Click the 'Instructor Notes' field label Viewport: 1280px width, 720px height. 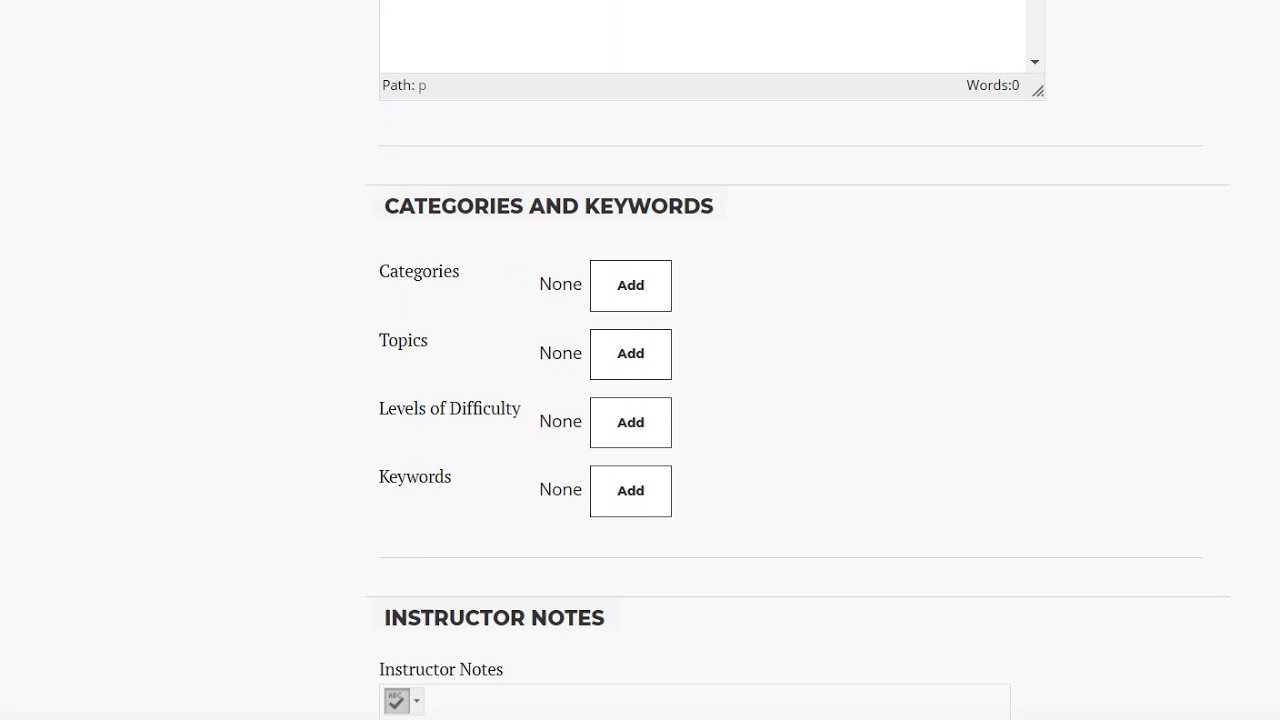pyautogui.click(x=441, y=669)
